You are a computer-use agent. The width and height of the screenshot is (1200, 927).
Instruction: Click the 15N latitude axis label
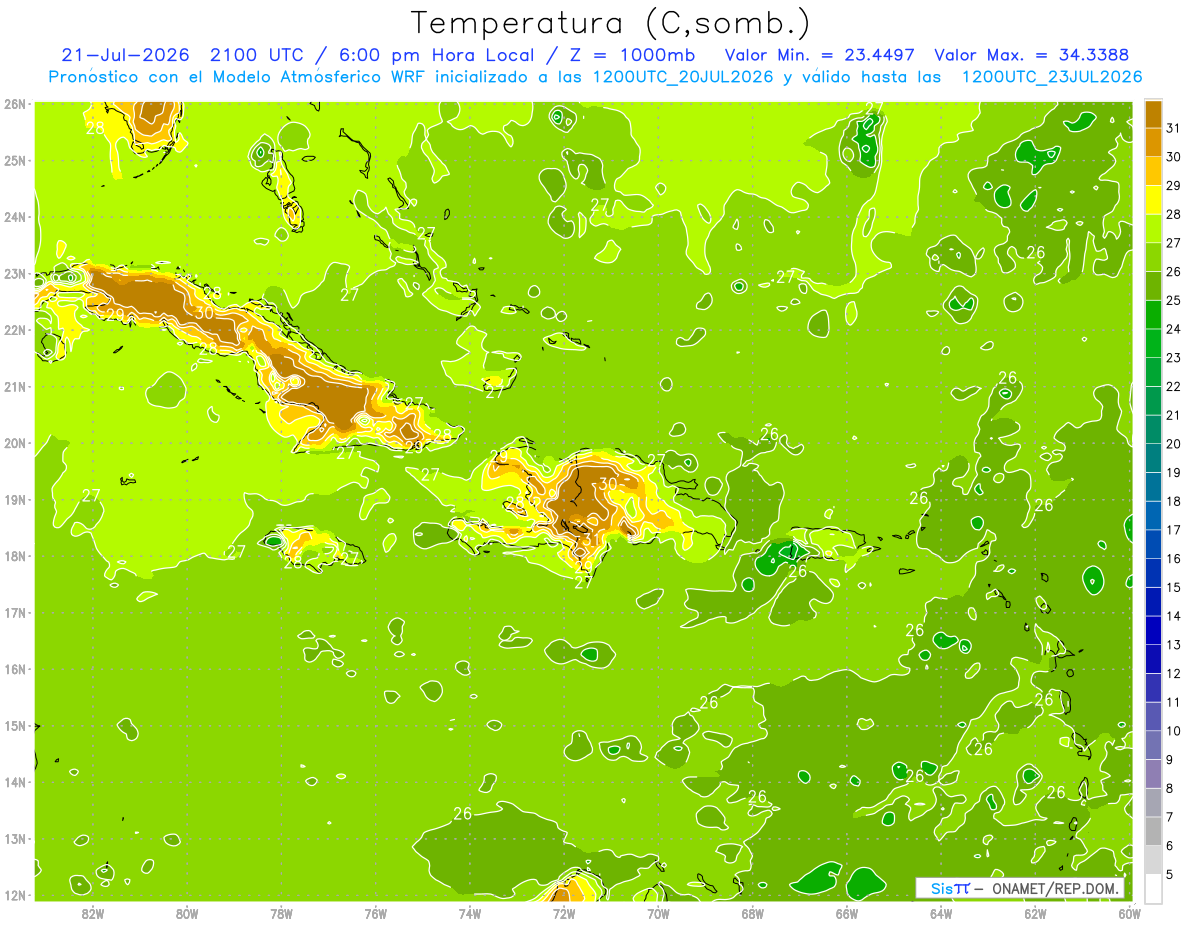[x=14, y=725]
